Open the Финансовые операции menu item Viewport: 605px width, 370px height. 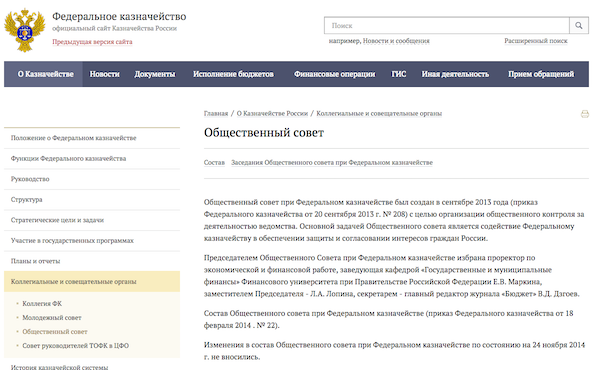[x=335, y=74]
